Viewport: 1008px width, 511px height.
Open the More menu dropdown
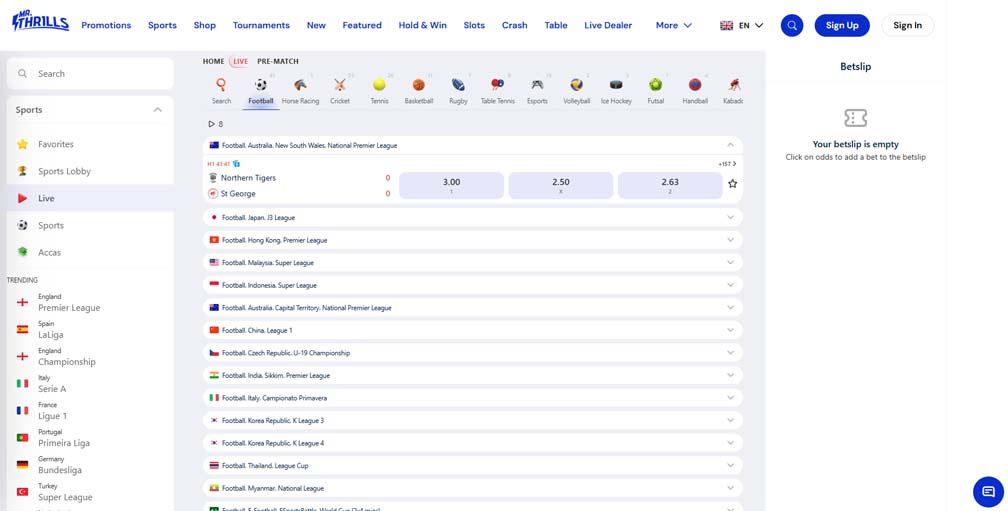674,26
